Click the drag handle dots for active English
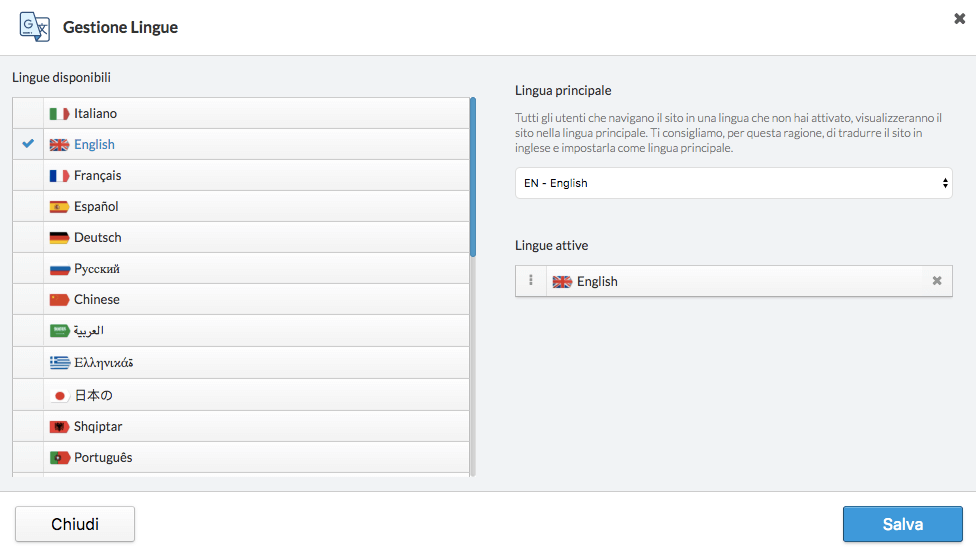Screen dimensions: 976x554 [531, 281]
